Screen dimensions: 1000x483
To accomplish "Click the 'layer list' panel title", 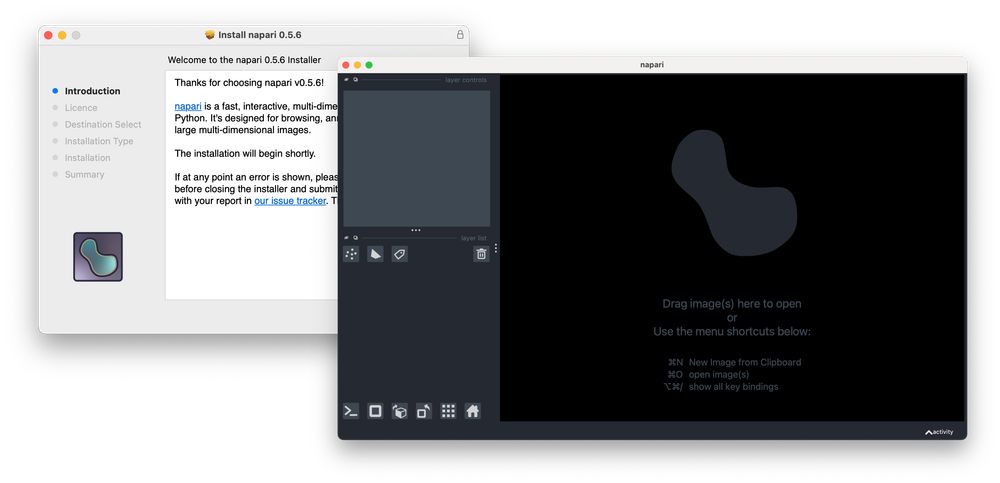I will tap(474, 238).
